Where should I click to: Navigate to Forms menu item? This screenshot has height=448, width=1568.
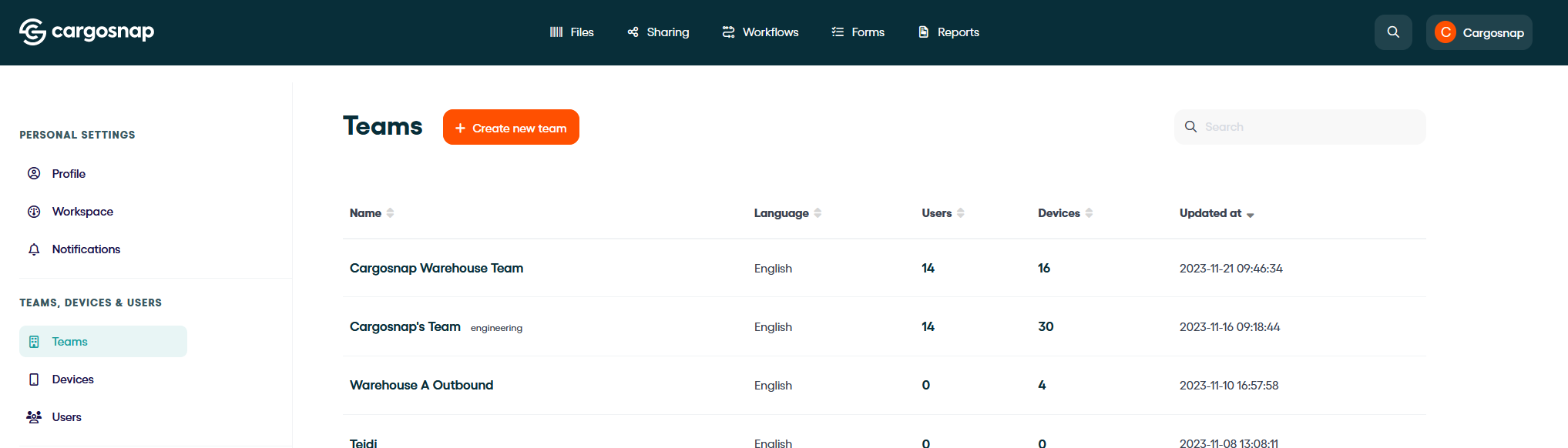coord(858,32)
